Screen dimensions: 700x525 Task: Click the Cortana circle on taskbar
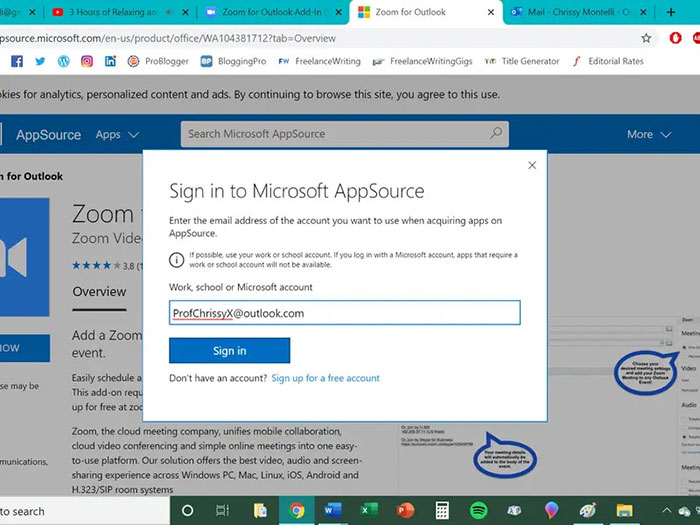click(188, 510)
